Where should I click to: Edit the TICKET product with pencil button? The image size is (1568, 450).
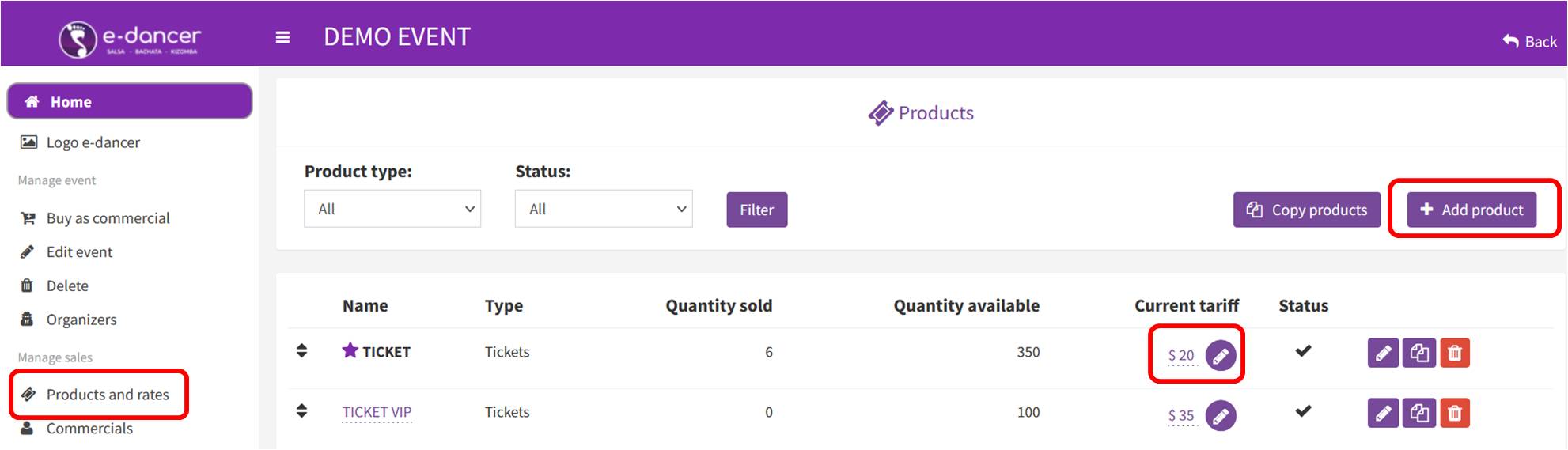click(x=1383, y=353)
